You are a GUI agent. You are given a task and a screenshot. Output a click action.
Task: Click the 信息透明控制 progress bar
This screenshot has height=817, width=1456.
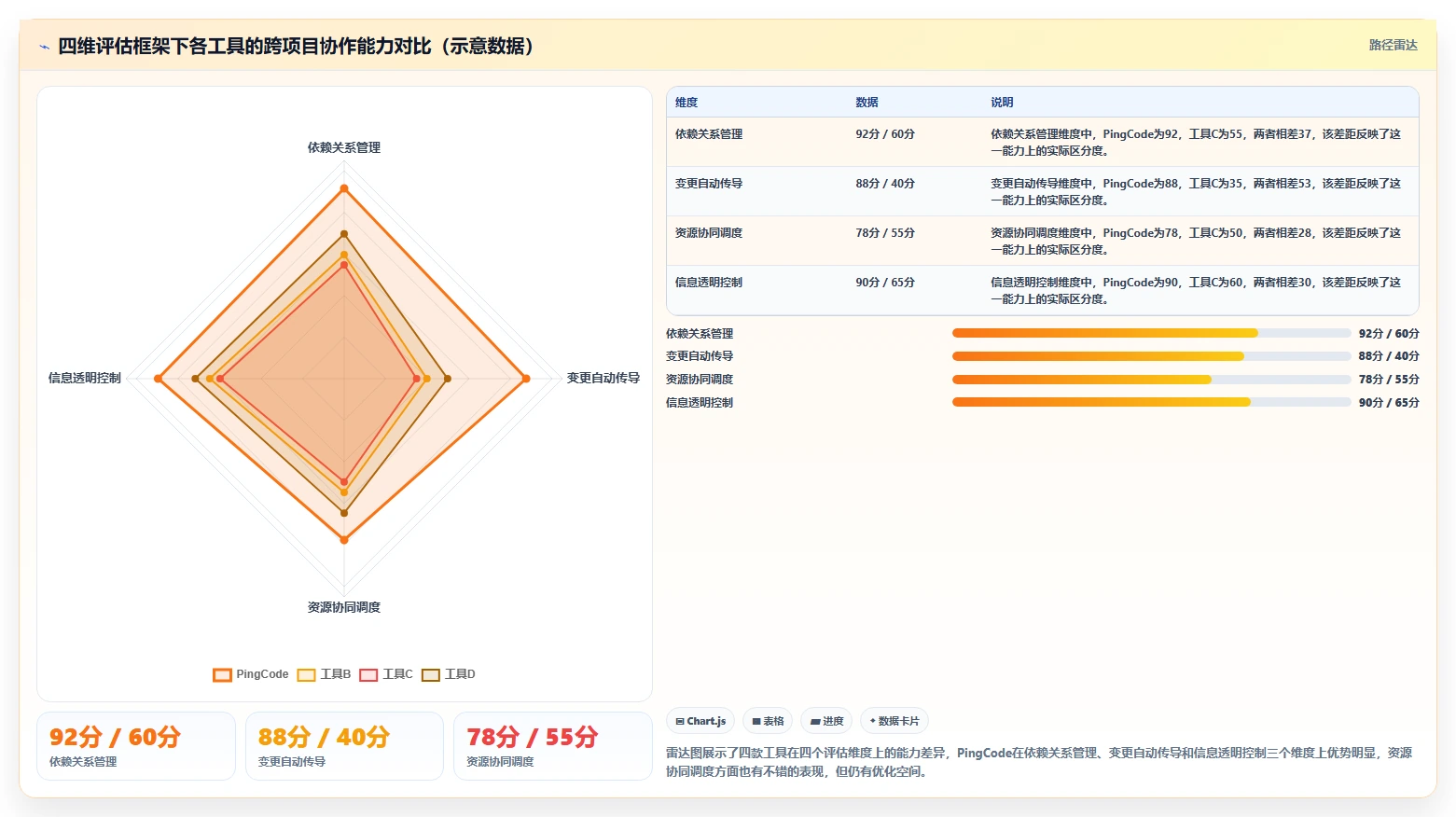pyautogui.click(x=1151, y=402)
